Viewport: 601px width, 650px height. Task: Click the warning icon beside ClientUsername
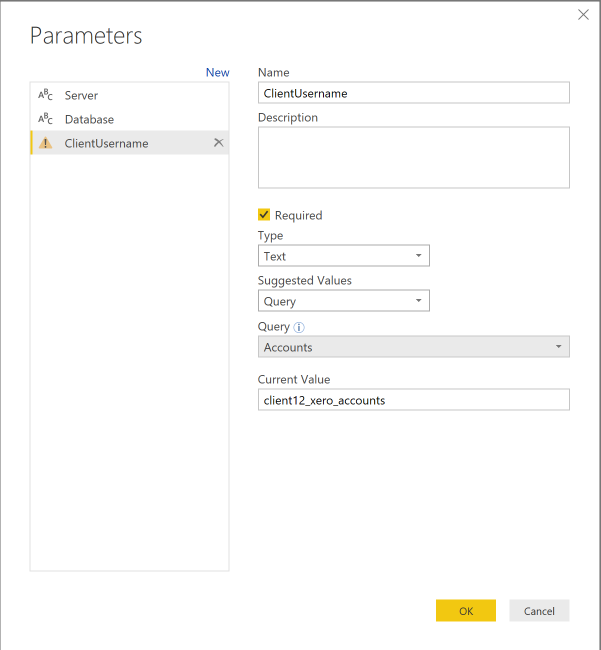[x=45, y=143]
